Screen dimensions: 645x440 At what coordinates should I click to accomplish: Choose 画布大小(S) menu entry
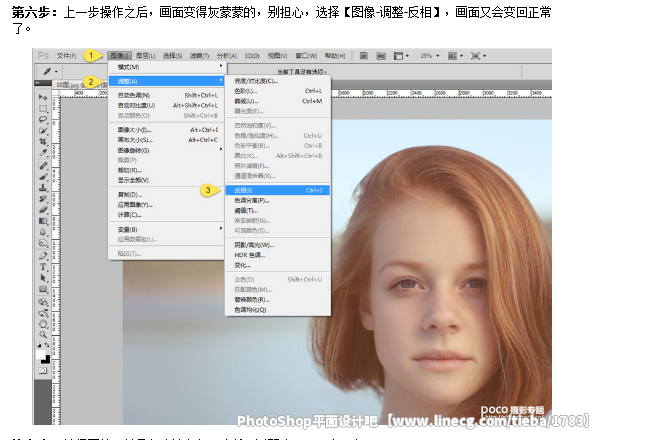tap(166, 140)
